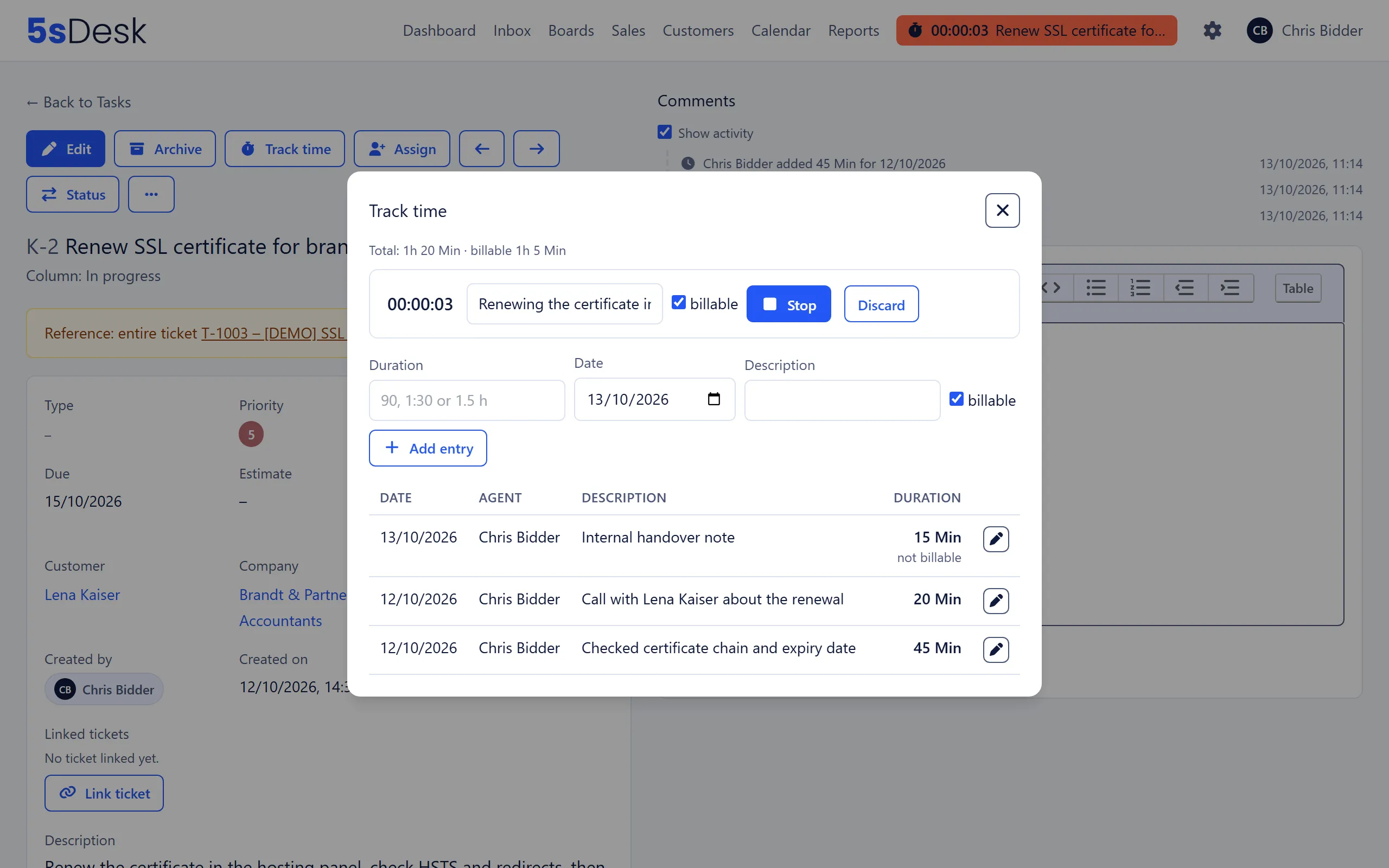Close the Track time dialog
The image size is (1389, 868).
pyautogui.click(x=1002, y=210)
